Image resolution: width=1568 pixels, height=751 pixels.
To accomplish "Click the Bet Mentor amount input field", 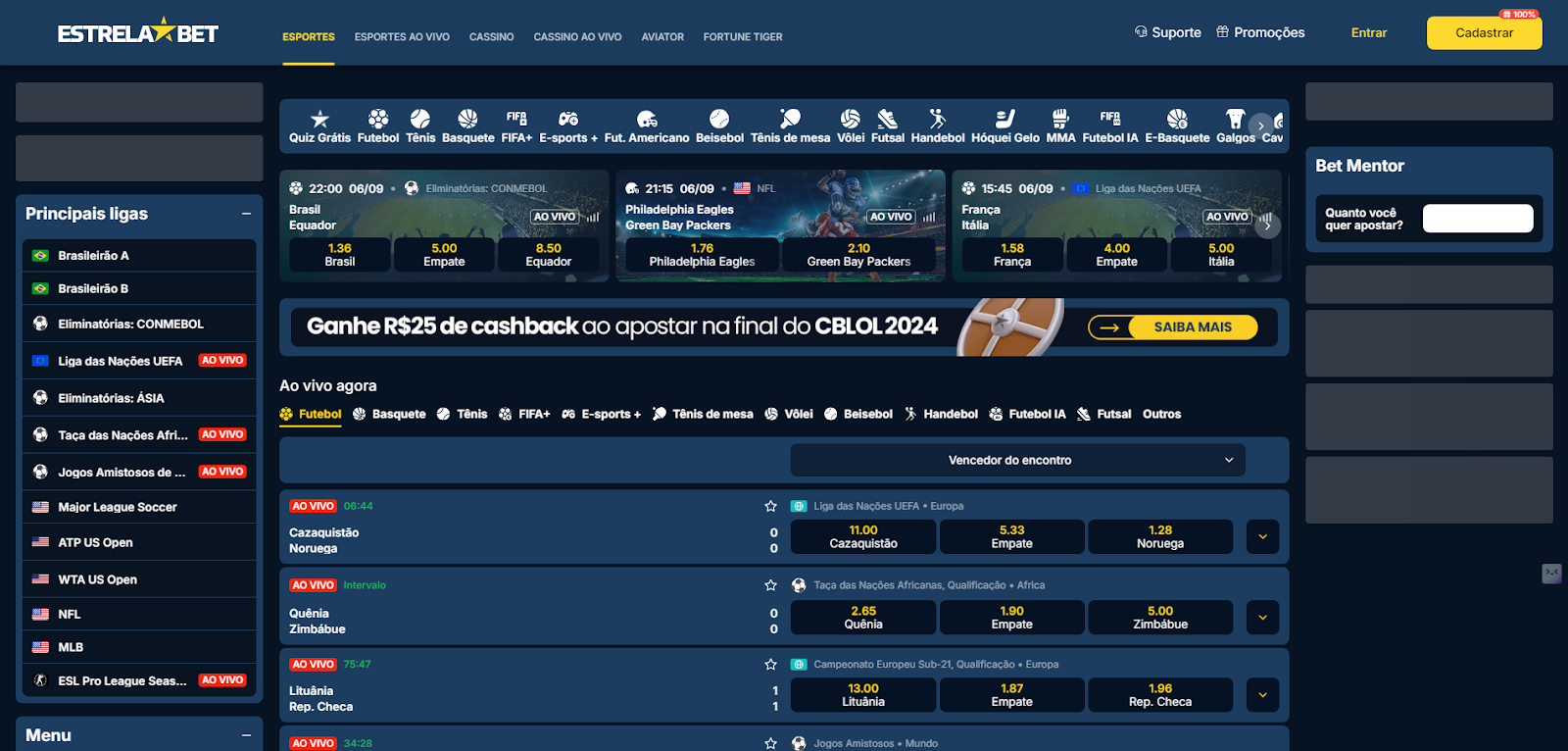I will pyautogui.click(x=1478, y=219).
